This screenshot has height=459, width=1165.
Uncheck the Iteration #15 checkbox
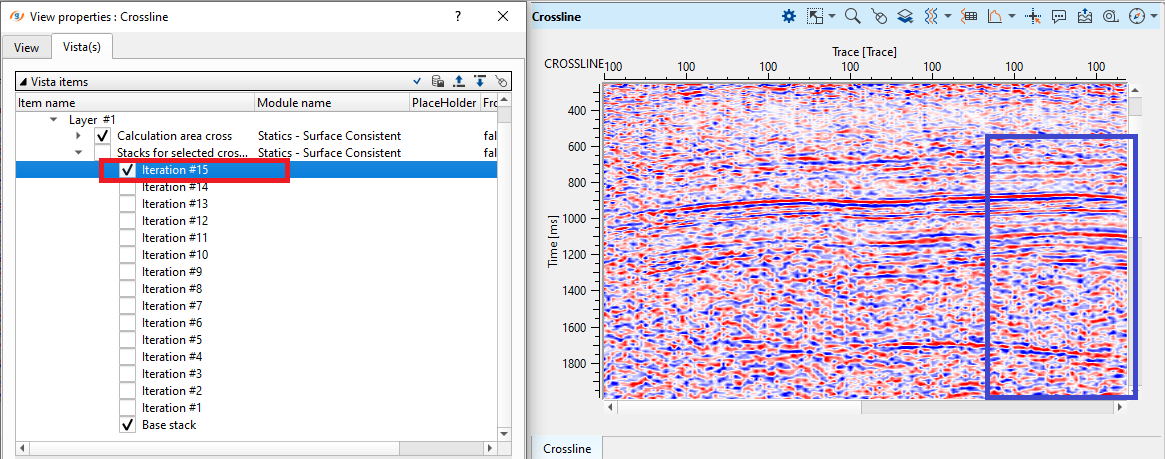point(127,170)
